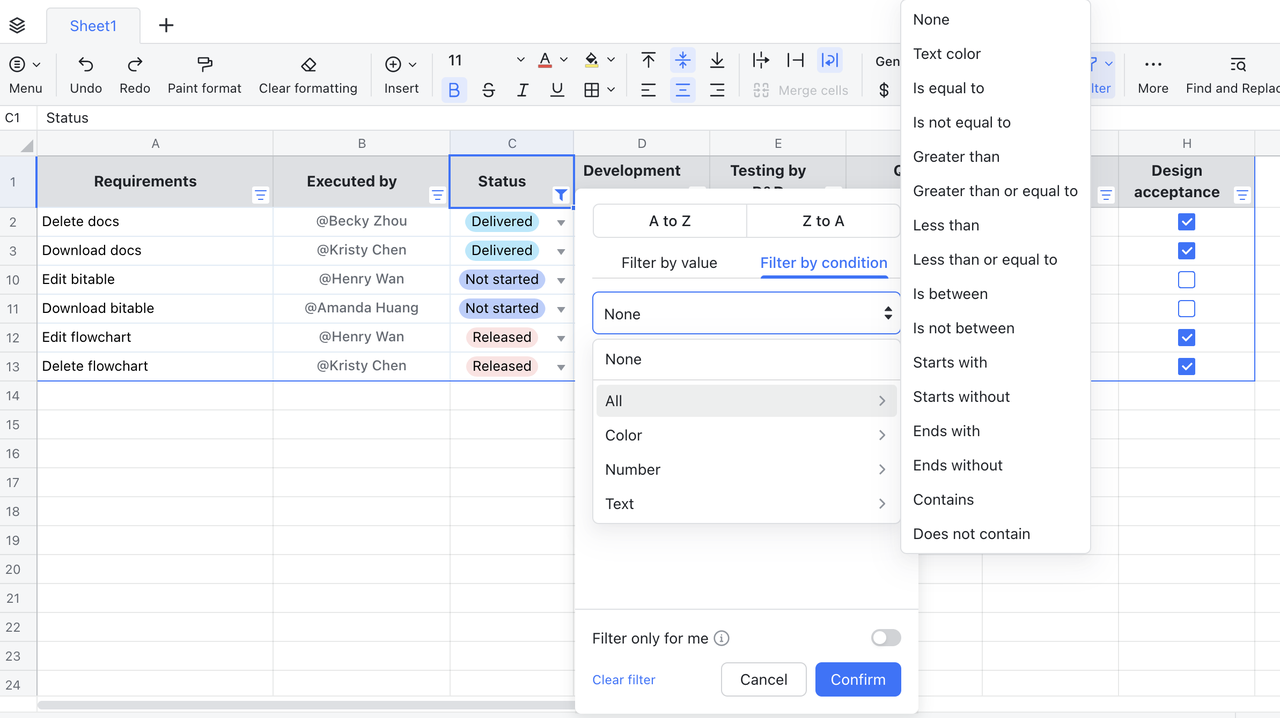Click the Italic formatting icon
1280x718 pixels.
[x=522, y=90]
